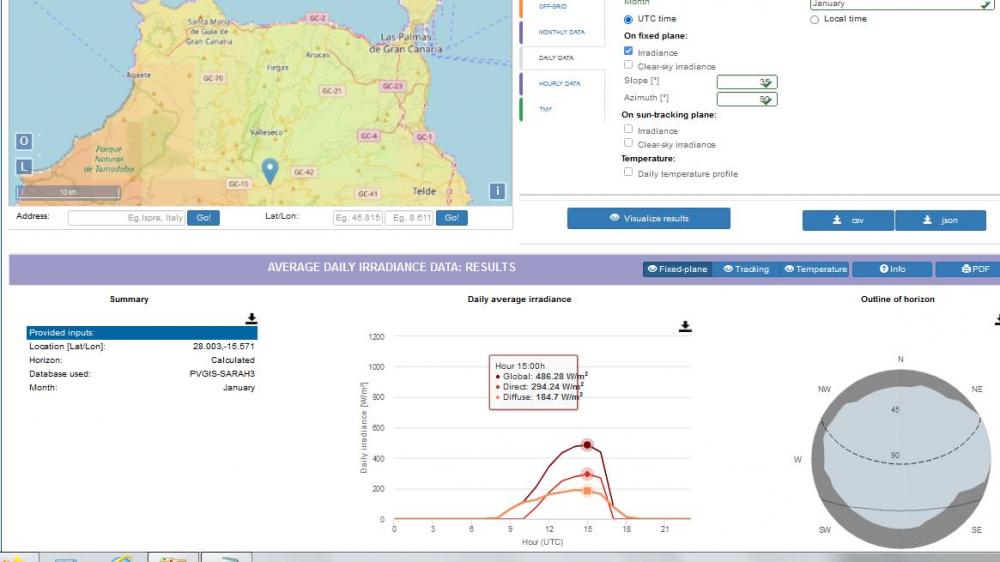The width and height of the screenshot is (1000, 562).
Task: Open the Month dropdown showing January
Action: pos(901,4)
